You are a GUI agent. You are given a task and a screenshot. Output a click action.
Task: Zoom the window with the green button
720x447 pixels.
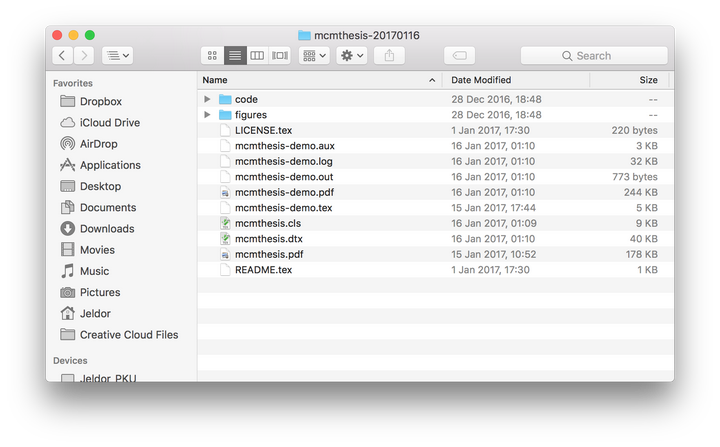point(90,35)
